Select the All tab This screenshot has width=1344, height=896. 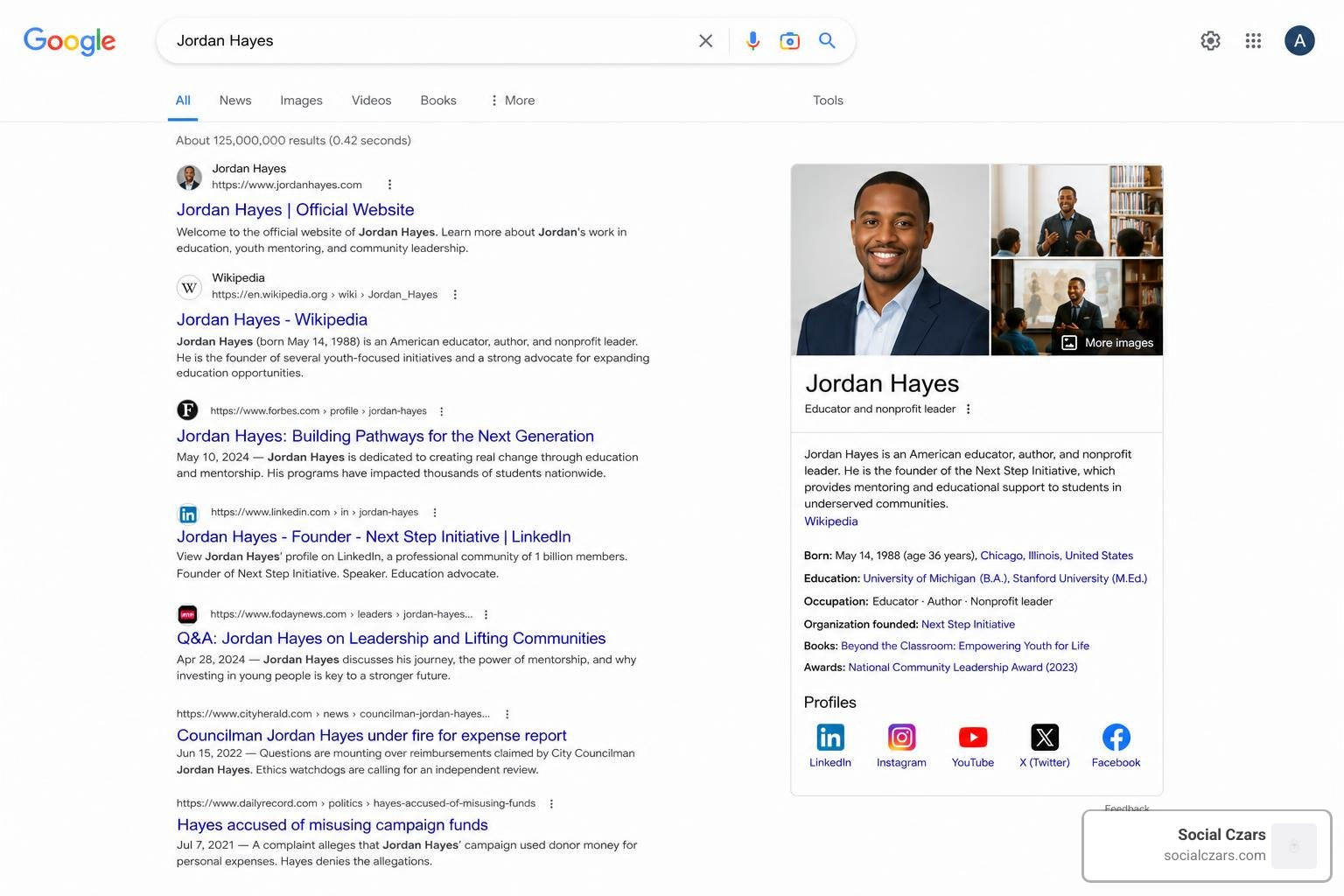tap(183, 101)
